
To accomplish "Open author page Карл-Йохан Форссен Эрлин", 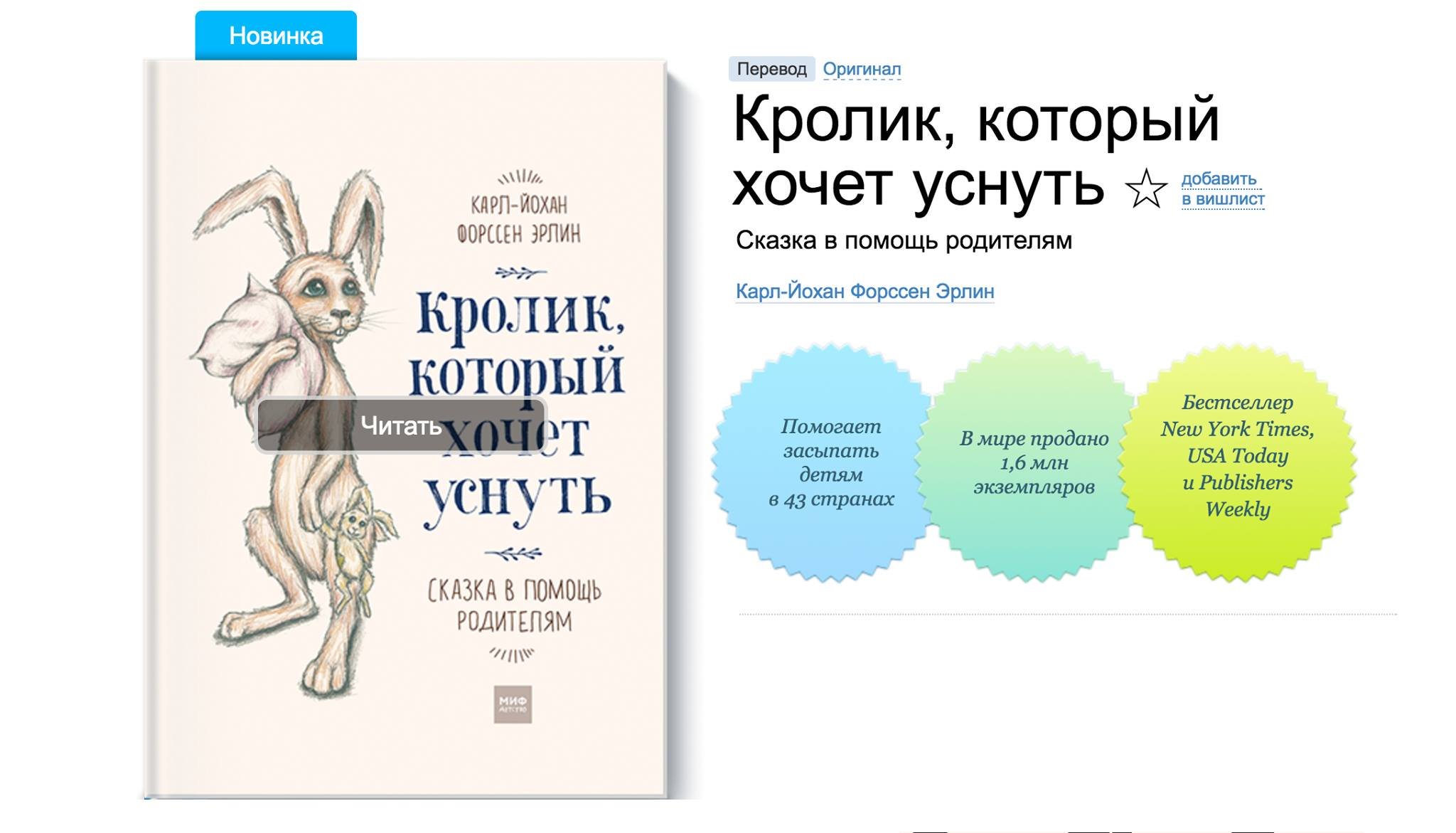I will (x=864, y=292).
